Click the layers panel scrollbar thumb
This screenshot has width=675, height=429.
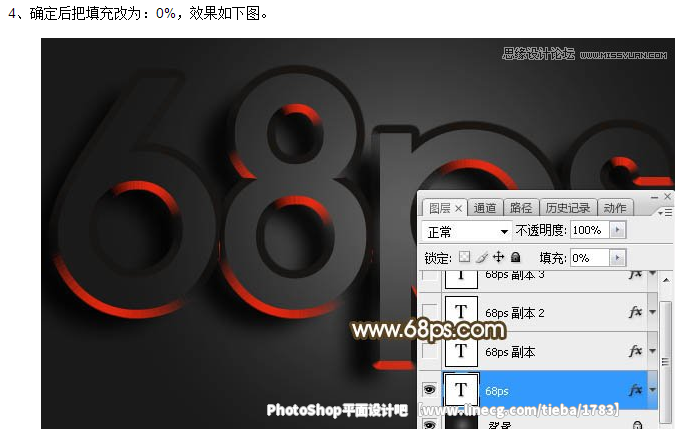666,361
